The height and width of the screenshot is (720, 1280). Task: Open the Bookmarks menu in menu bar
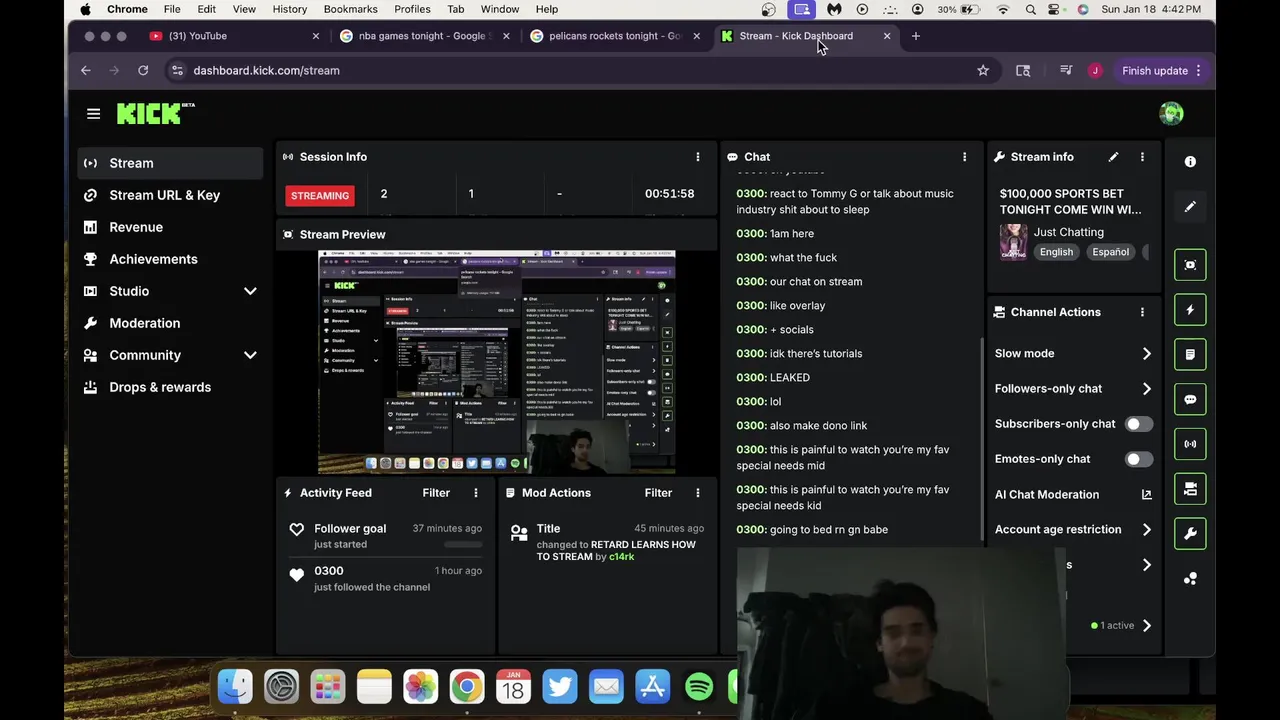coord(350,9)
